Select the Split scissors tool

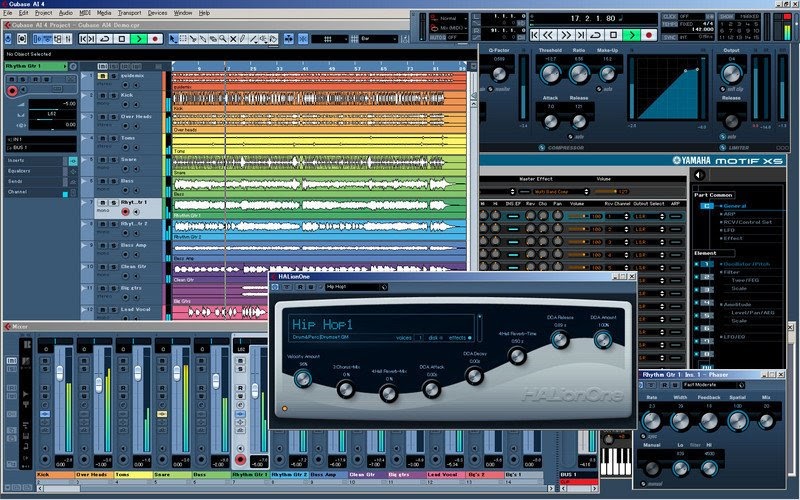[193, 39]
